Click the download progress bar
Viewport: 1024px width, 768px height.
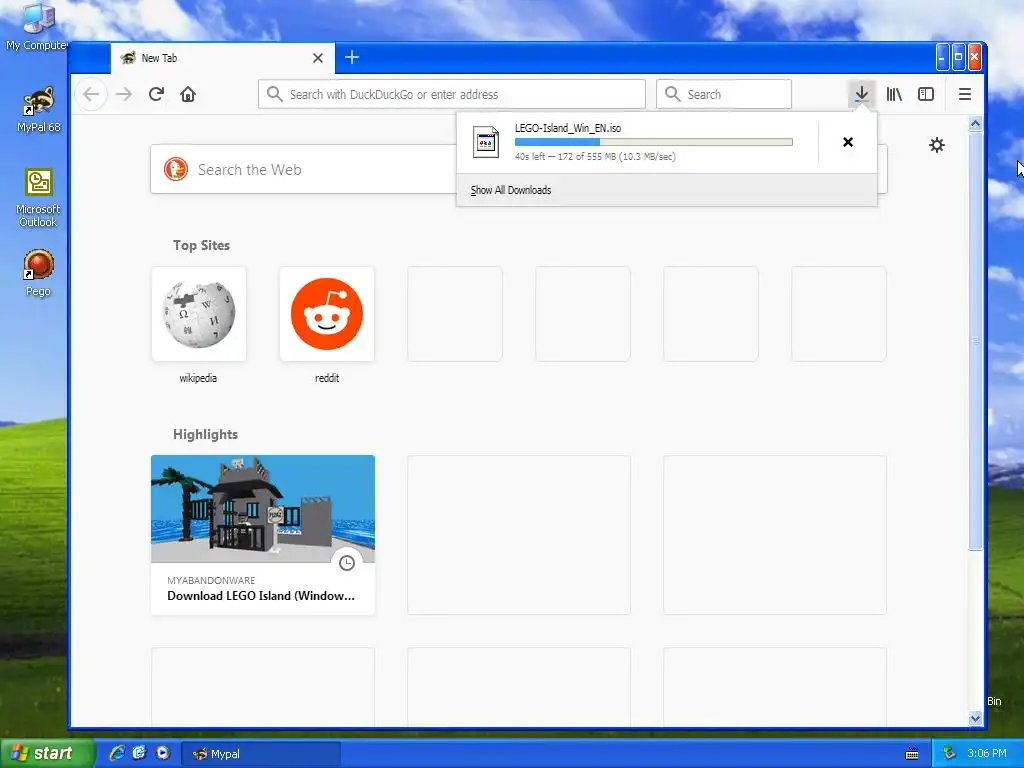654,142
